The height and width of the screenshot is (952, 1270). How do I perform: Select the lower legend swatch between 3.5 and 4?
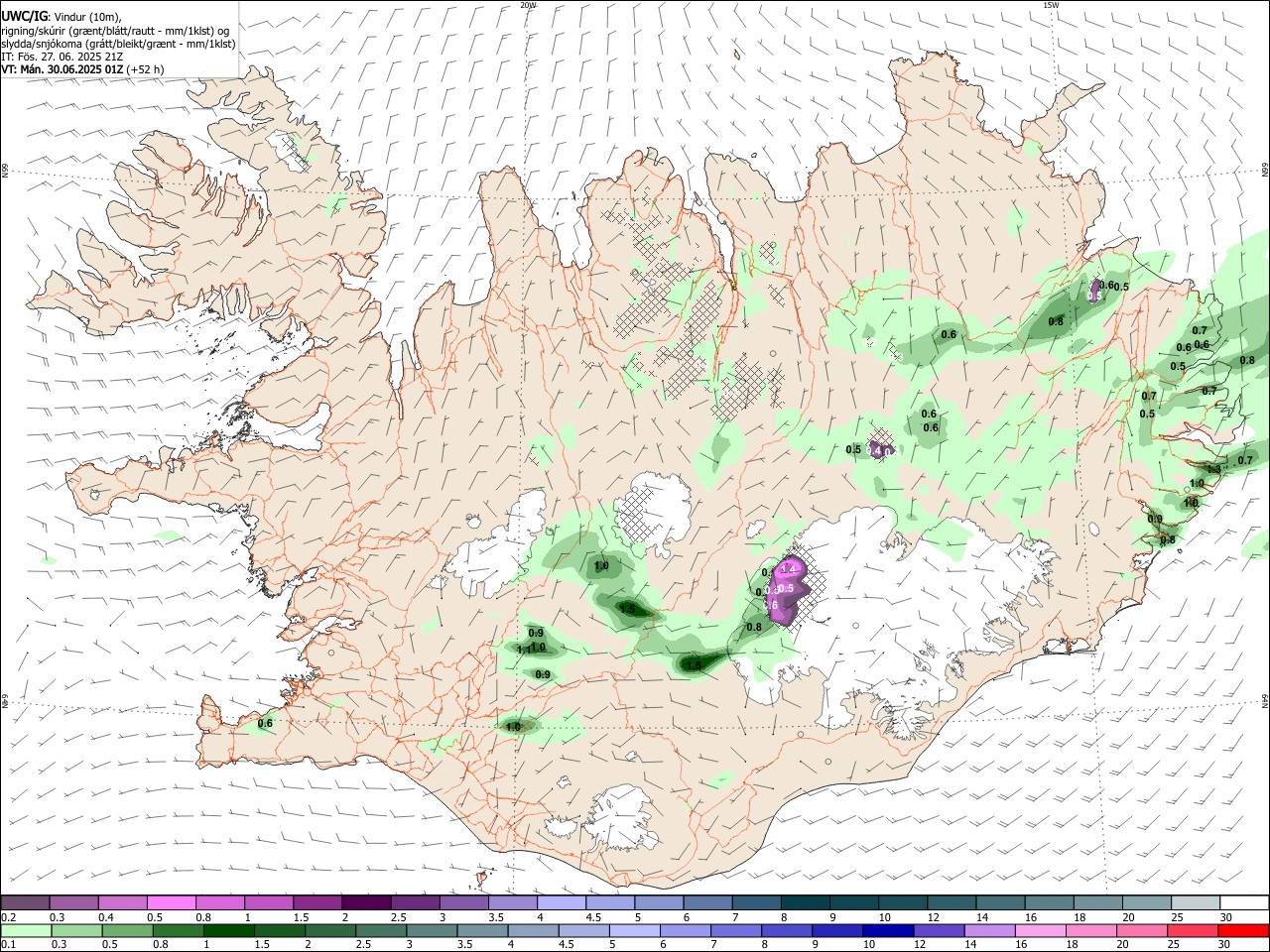tap(483, 930)
